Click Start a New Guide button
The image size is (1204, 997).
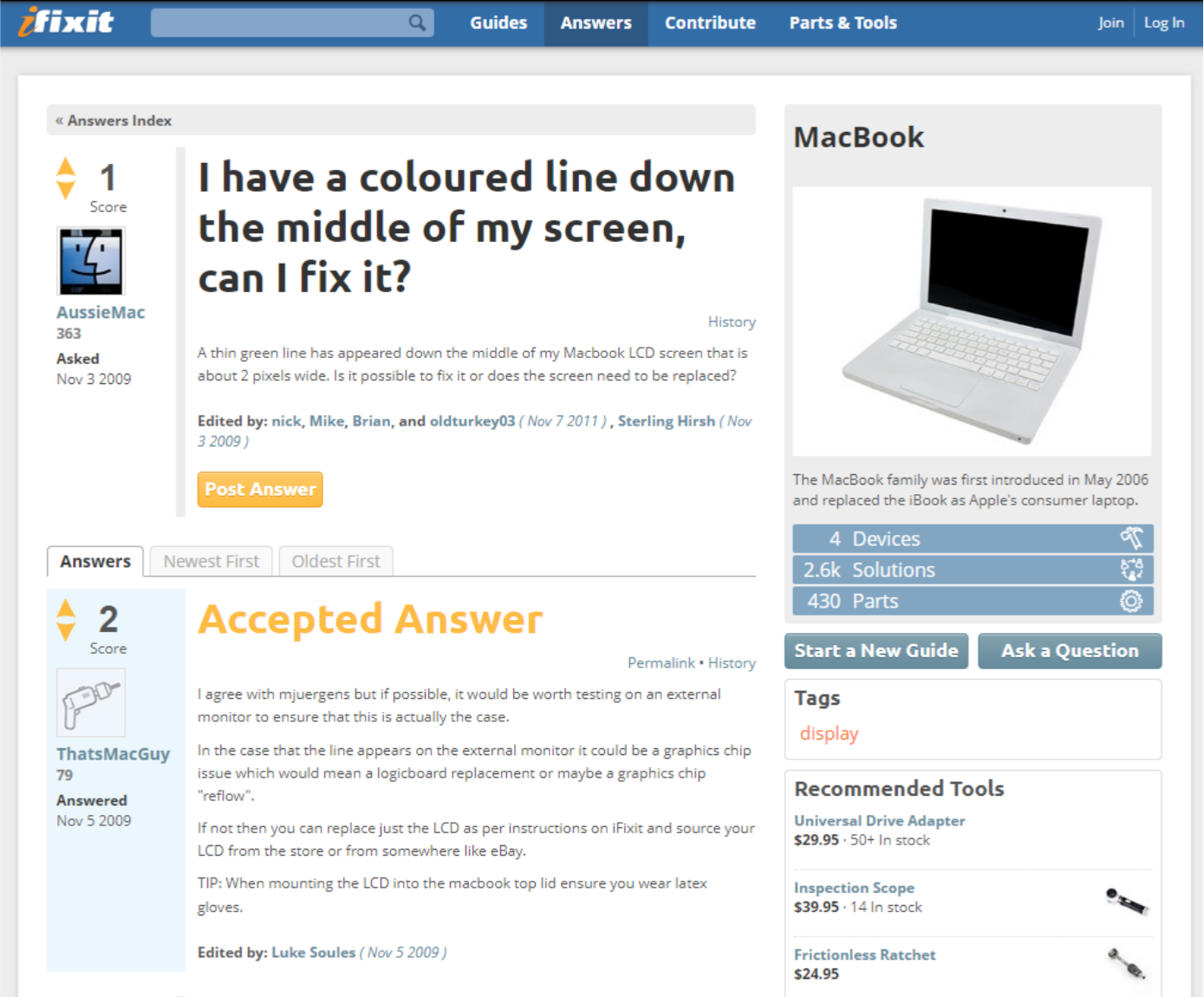point(876,651)
